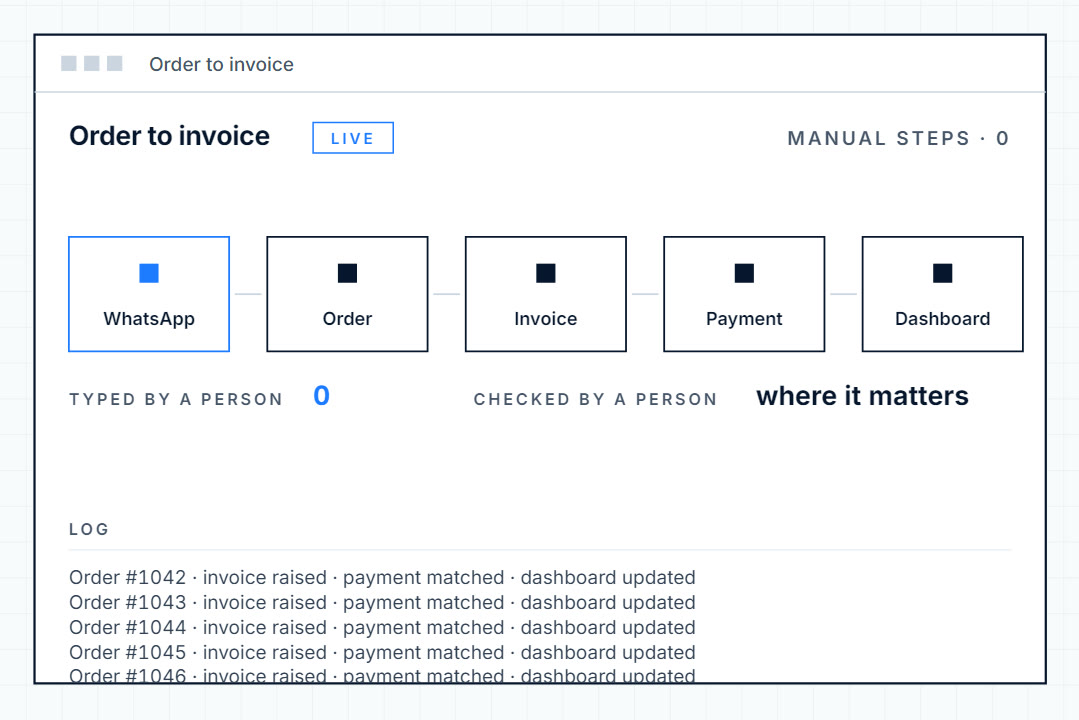Viewport: 1079px width, 720px height.
Task: Click the dark square icon in Payment card
Action: [744, 273]
